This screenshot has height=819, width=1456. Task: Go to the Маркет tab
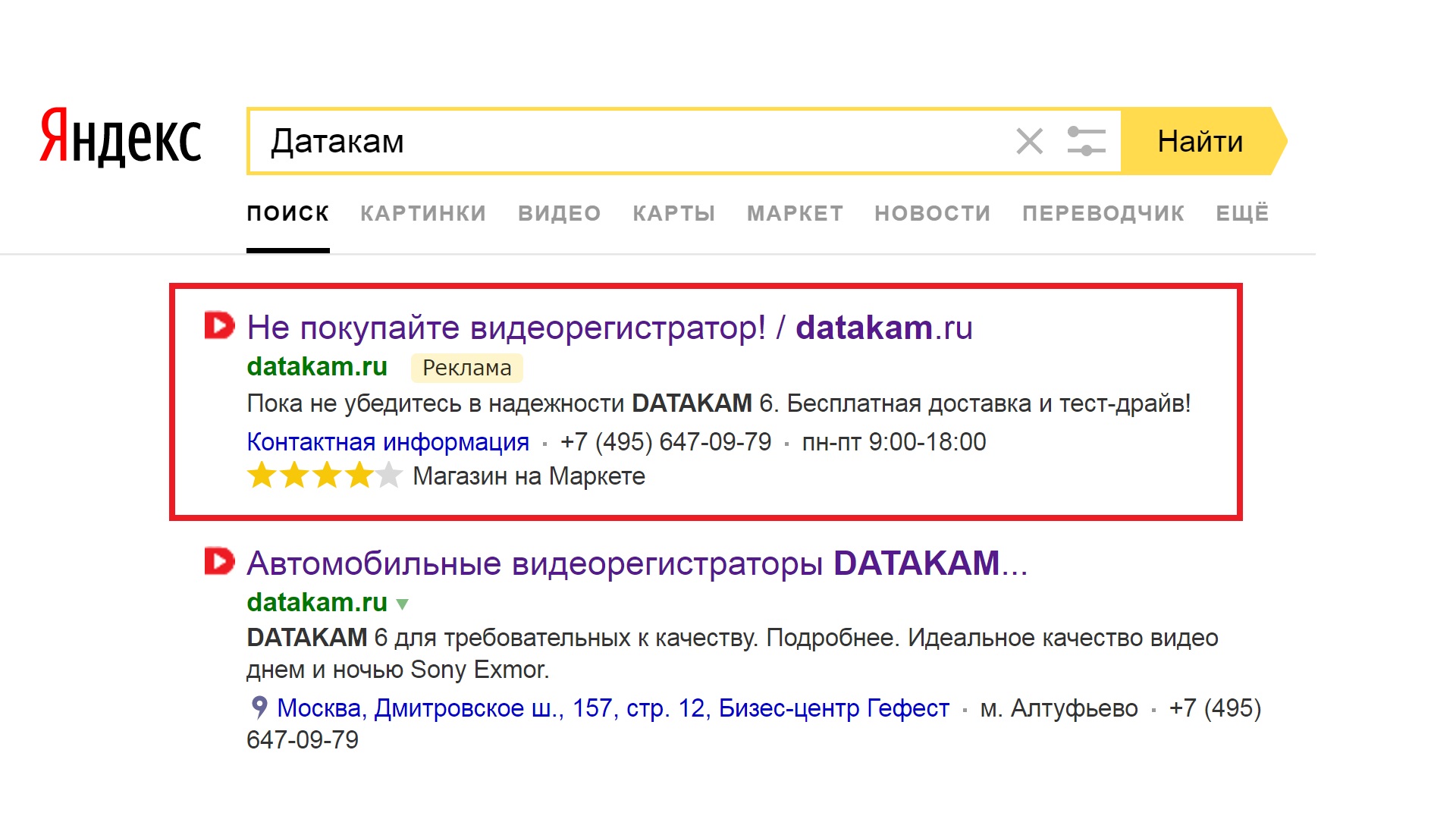click(795, 214)
